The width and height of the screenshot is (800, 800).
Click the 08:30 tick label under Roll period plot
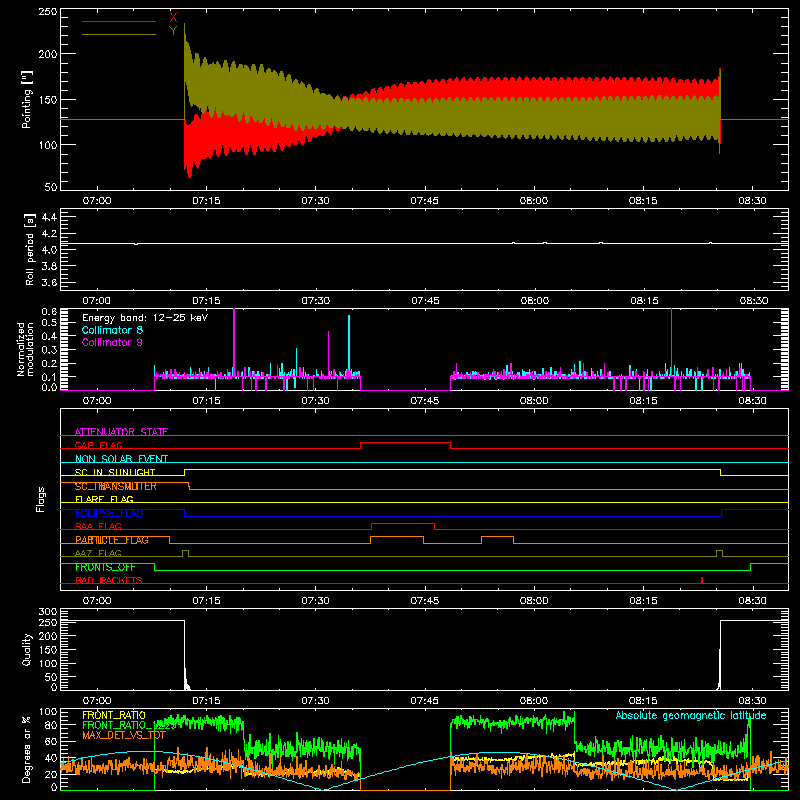point(754,301)
